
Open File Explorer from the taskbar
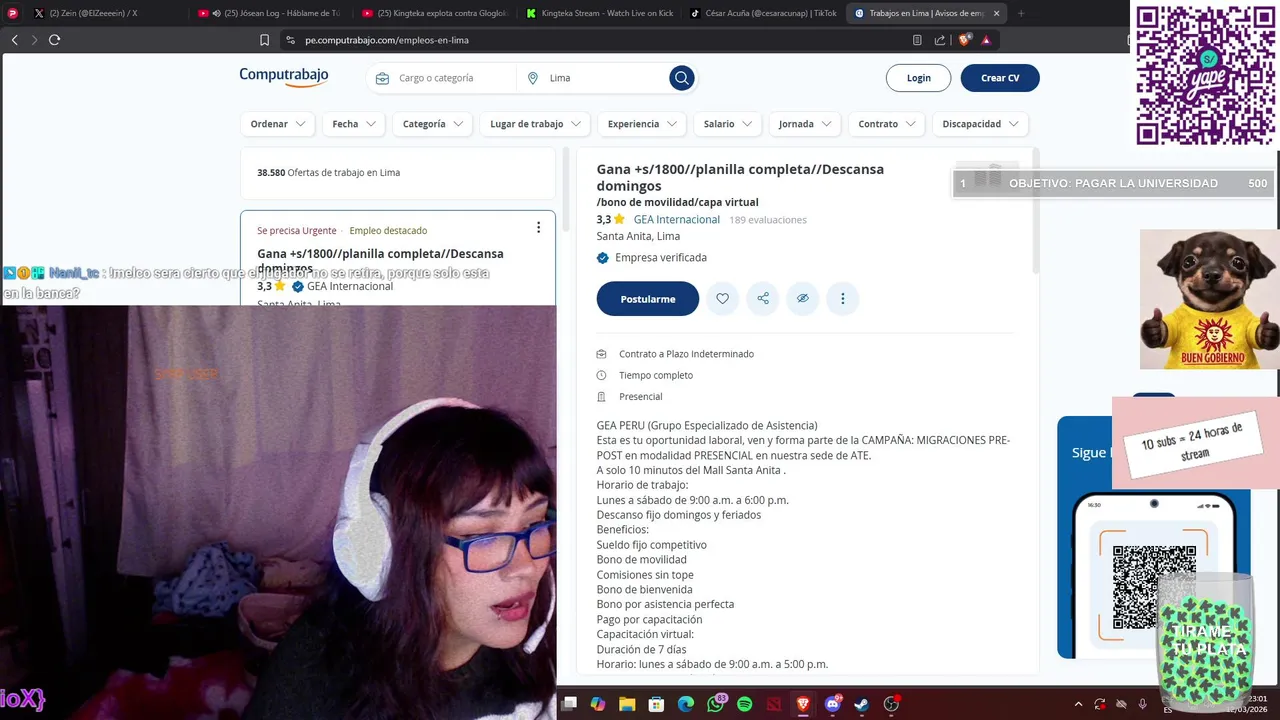point(627,704)
